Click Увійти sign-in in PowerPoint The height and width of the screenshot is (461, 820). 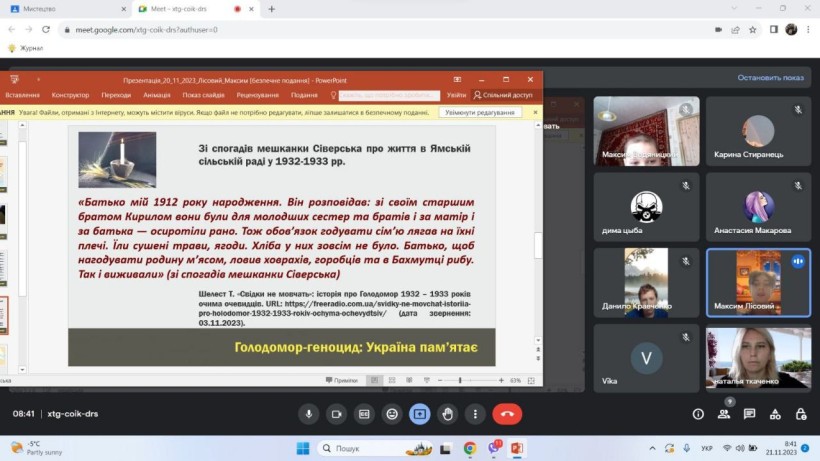pyautogui.click(x=456, y=95)
